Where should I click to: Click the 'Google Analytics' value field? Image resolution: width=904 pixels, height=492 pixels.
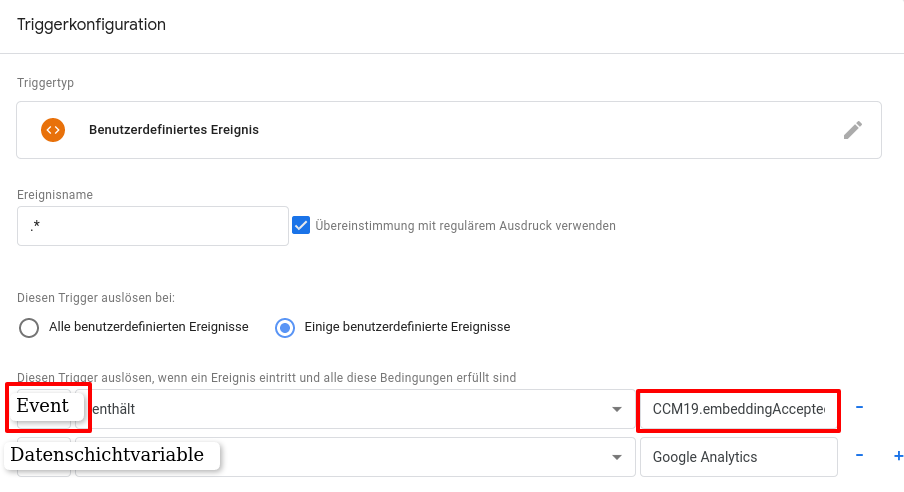tap(738, 457)
